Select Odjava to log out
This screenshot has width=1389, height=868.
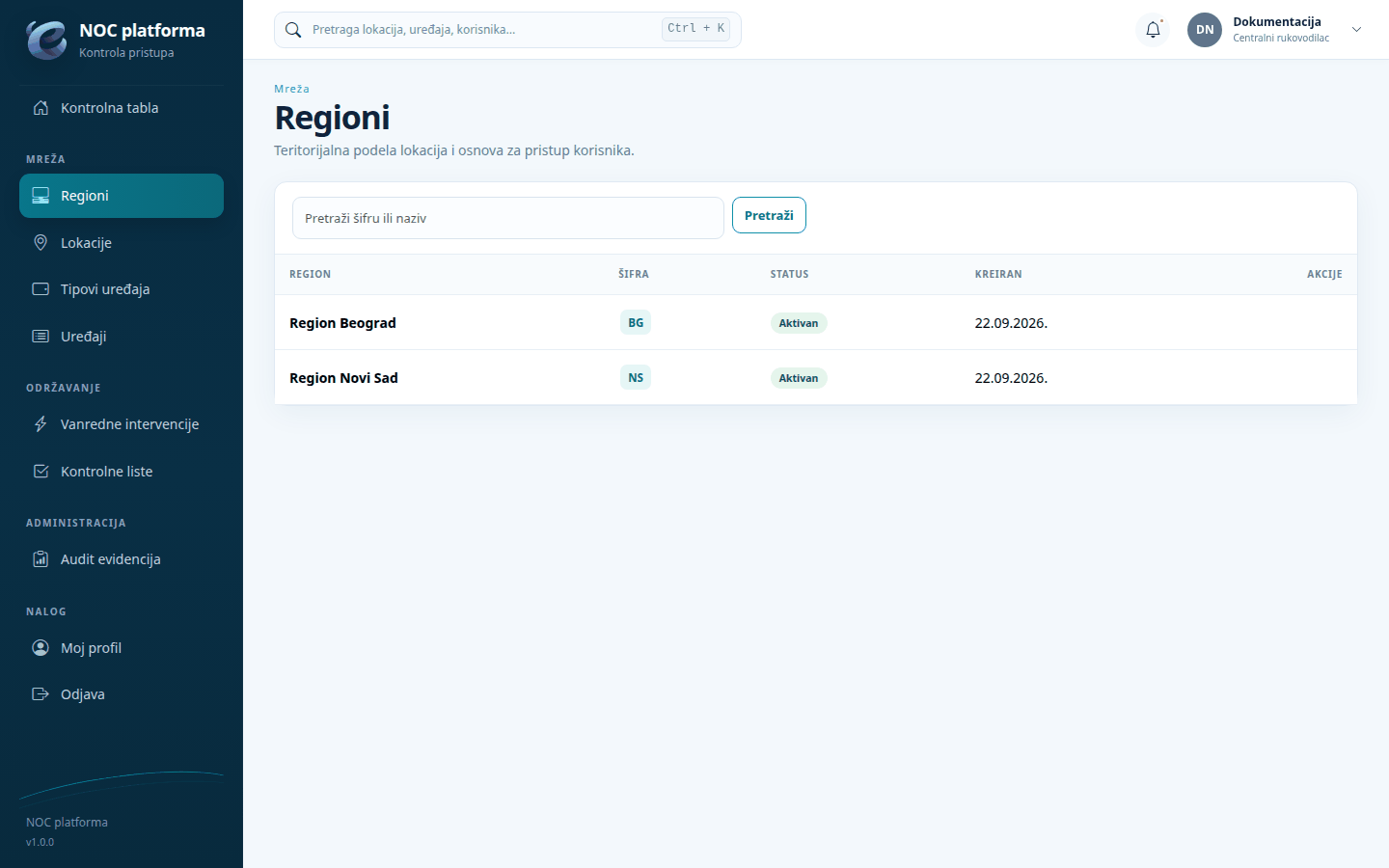(122, 694)
